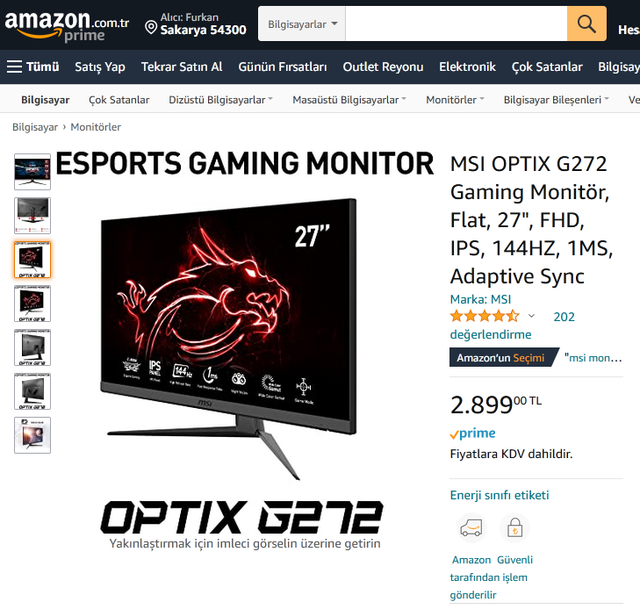Click the Monitörler breadcrumb link

pyautogui.click(x=96, y=127)
